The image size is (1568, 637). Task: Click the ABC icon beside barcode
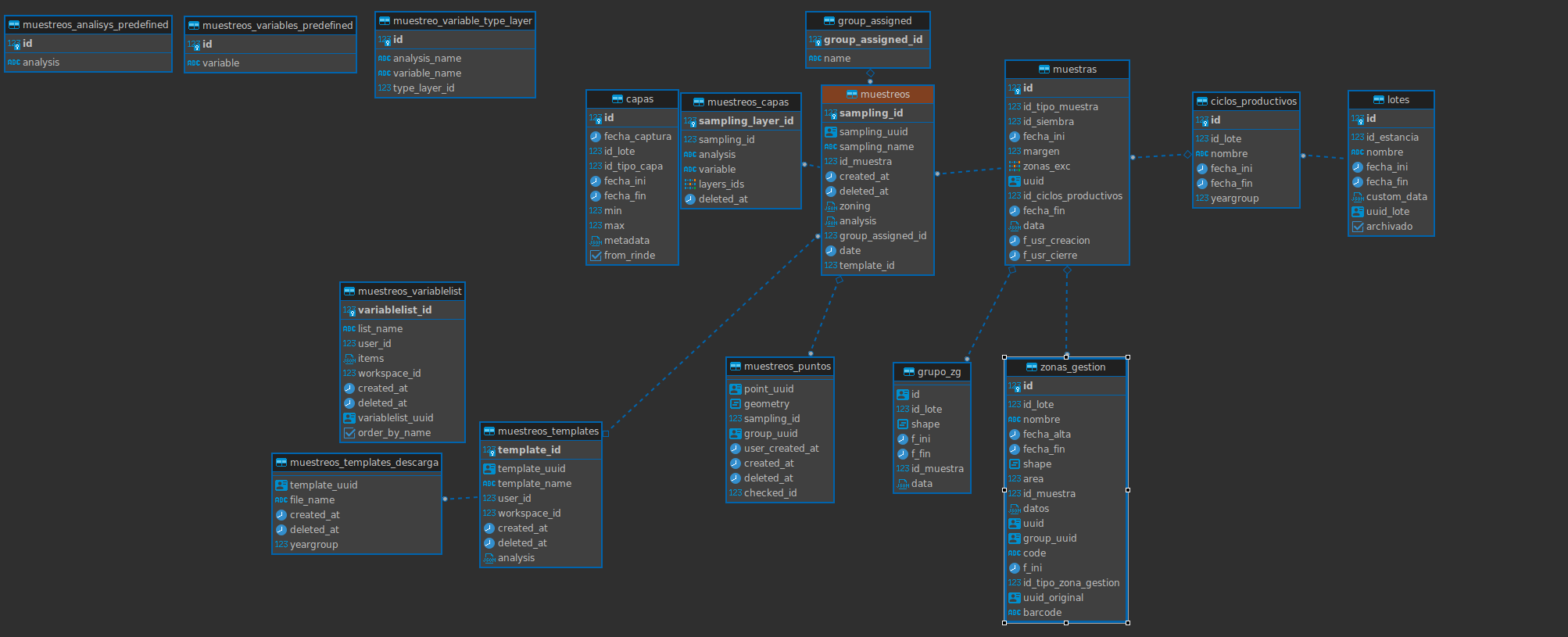coord(1015,613)
